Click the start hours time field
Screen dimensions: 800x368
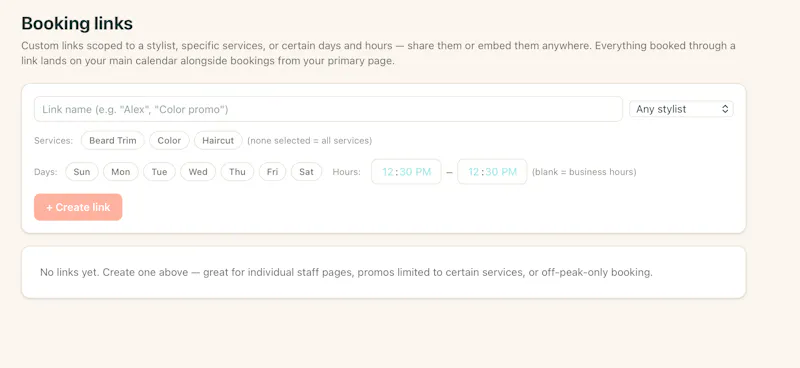(406, 172)
